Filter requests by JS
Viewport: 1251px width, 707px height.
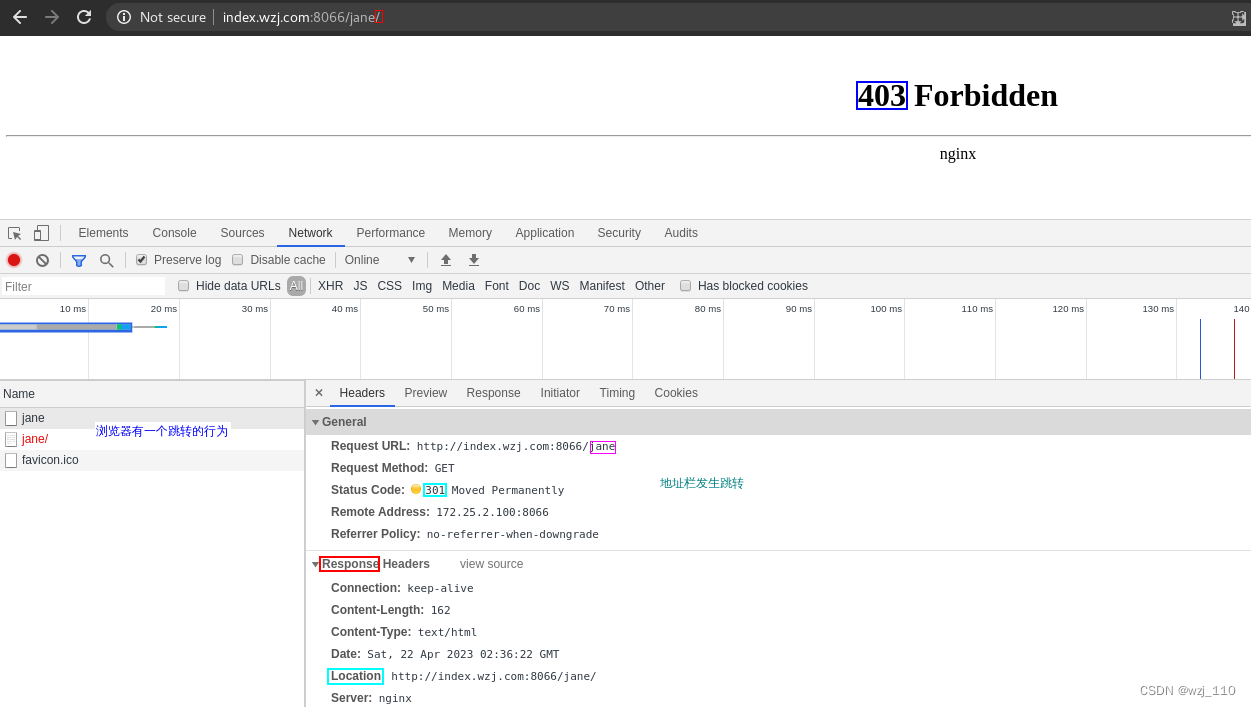click(x=360, y=286)
